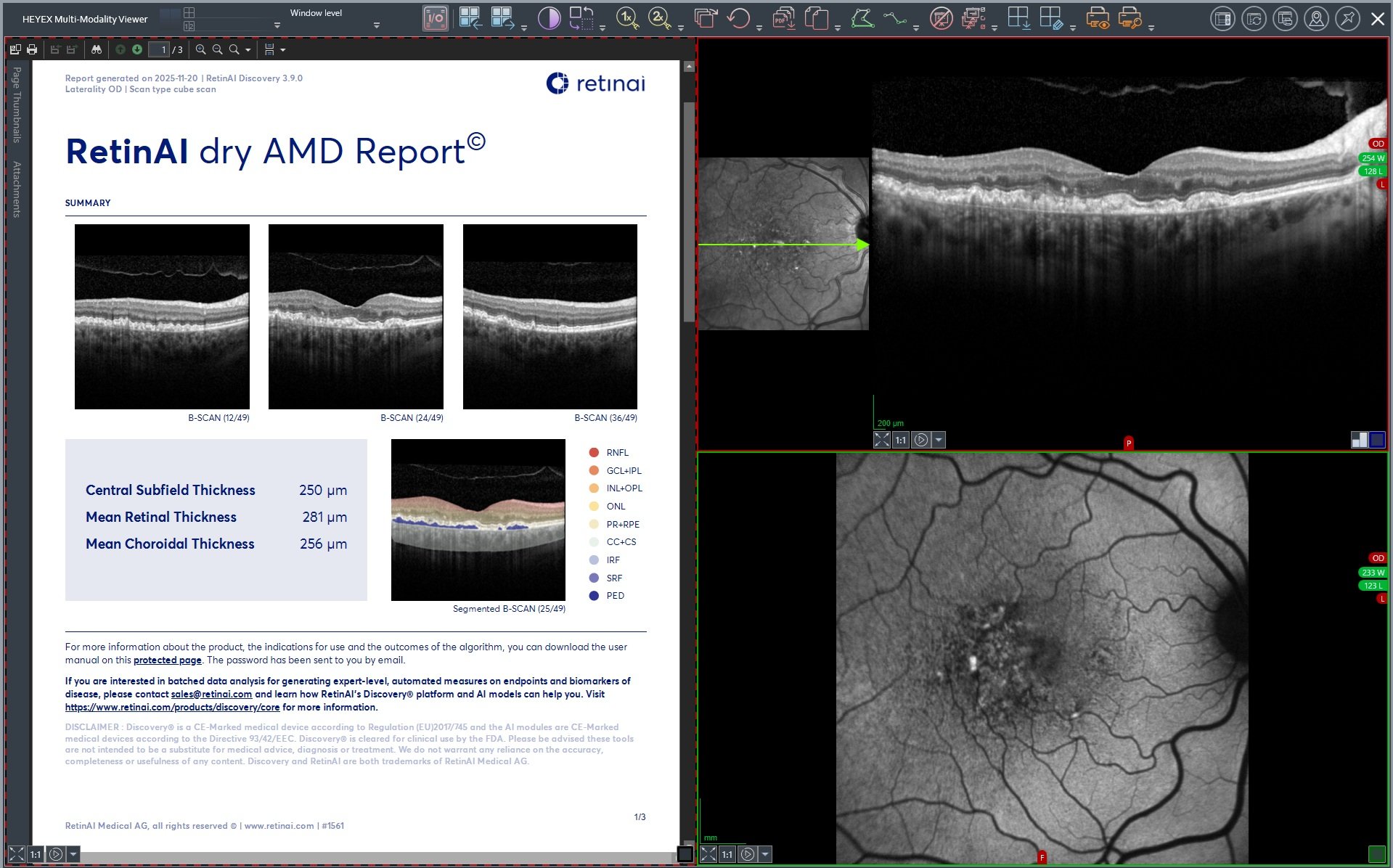The width and height of the screenshot is (1393, 868).
Task: Click the rotate/reset circular arrow icon
Action: 738,18
